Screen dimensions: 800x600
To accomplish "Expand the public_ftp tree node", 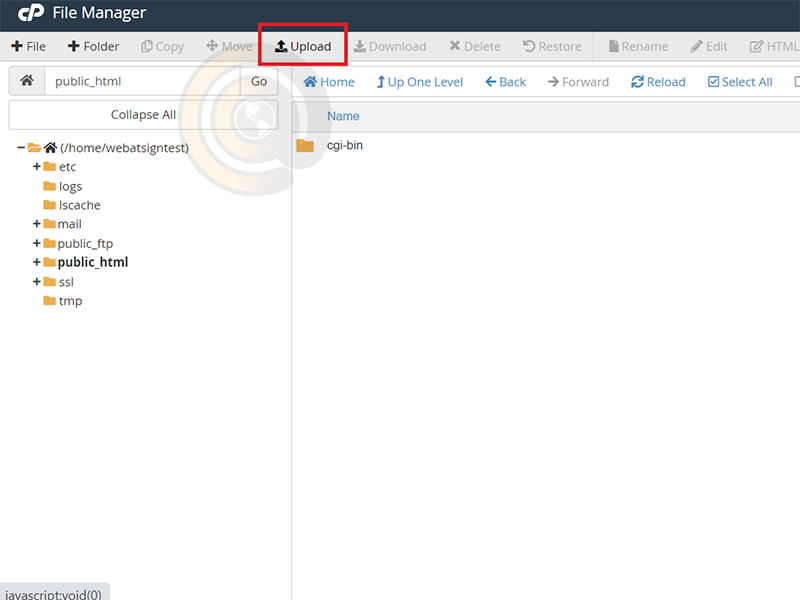I will (37, 243).
